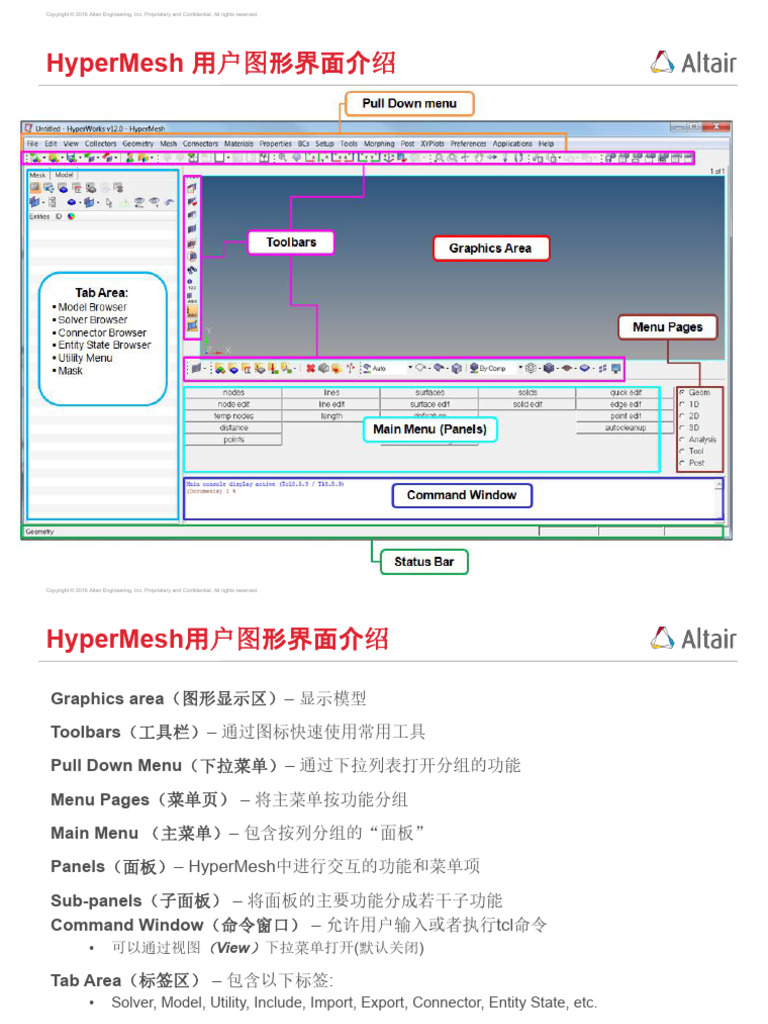The height and width of the screenshot is (1024, 768).
Task: Switch to the Mask tab
Action: click(38, 175)
